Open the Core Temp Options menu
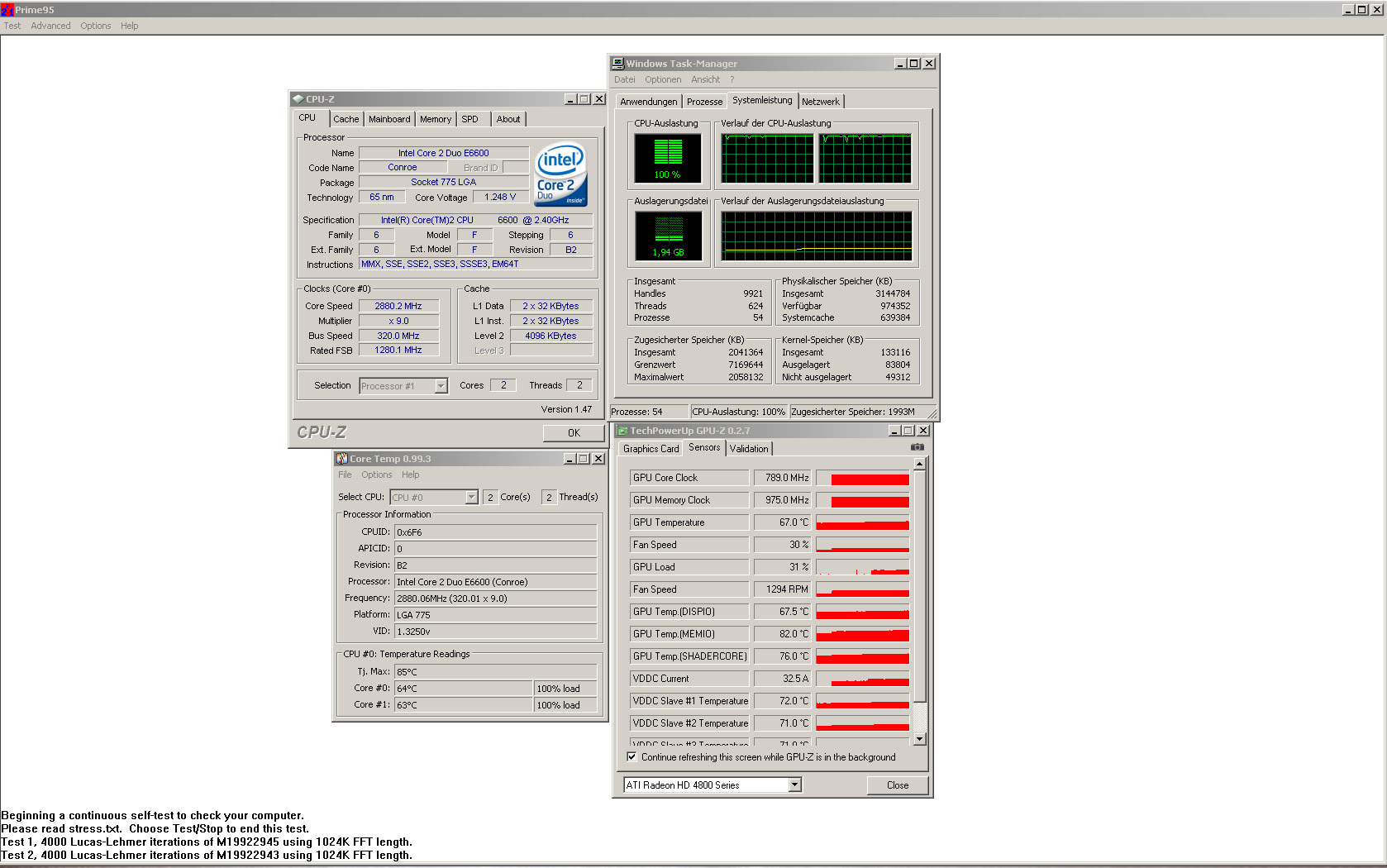1387x868 pixels. tap(376, 475)
